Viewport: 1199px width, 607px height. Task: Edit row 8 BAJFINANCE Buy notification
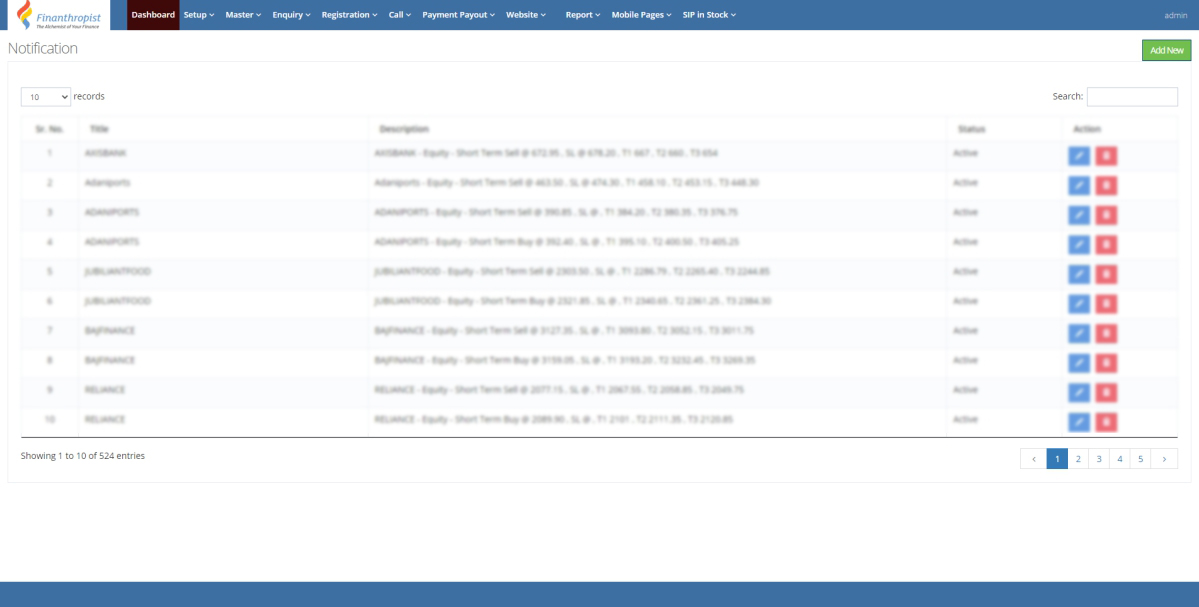[x=1079, y=362]
